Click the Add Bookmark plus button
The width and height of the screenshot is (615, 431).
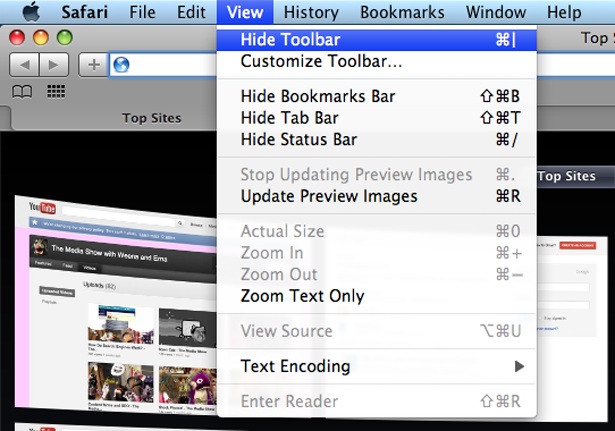point(93,64)
